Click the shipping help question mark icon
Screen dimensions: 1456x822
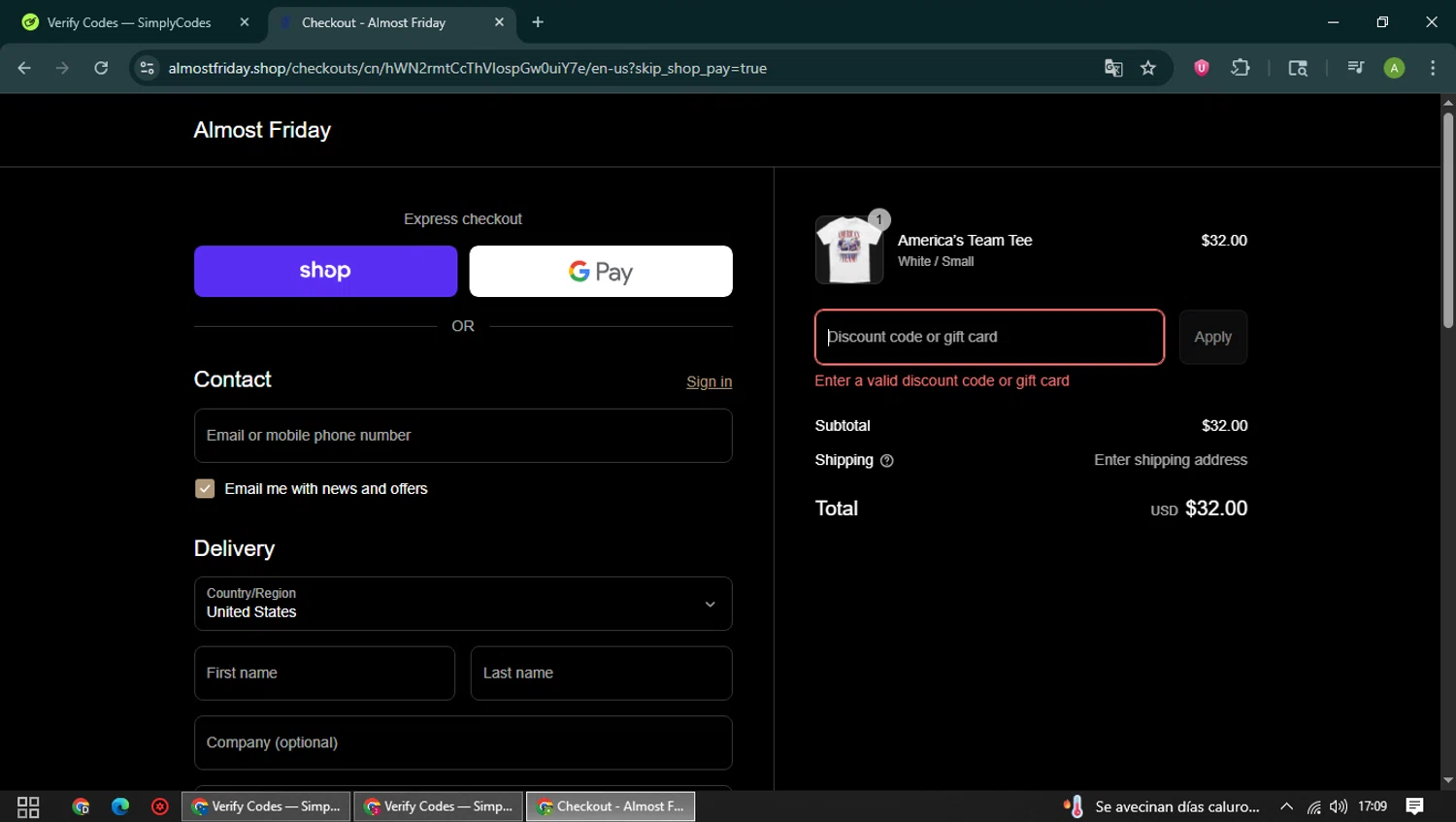(886, 461)
